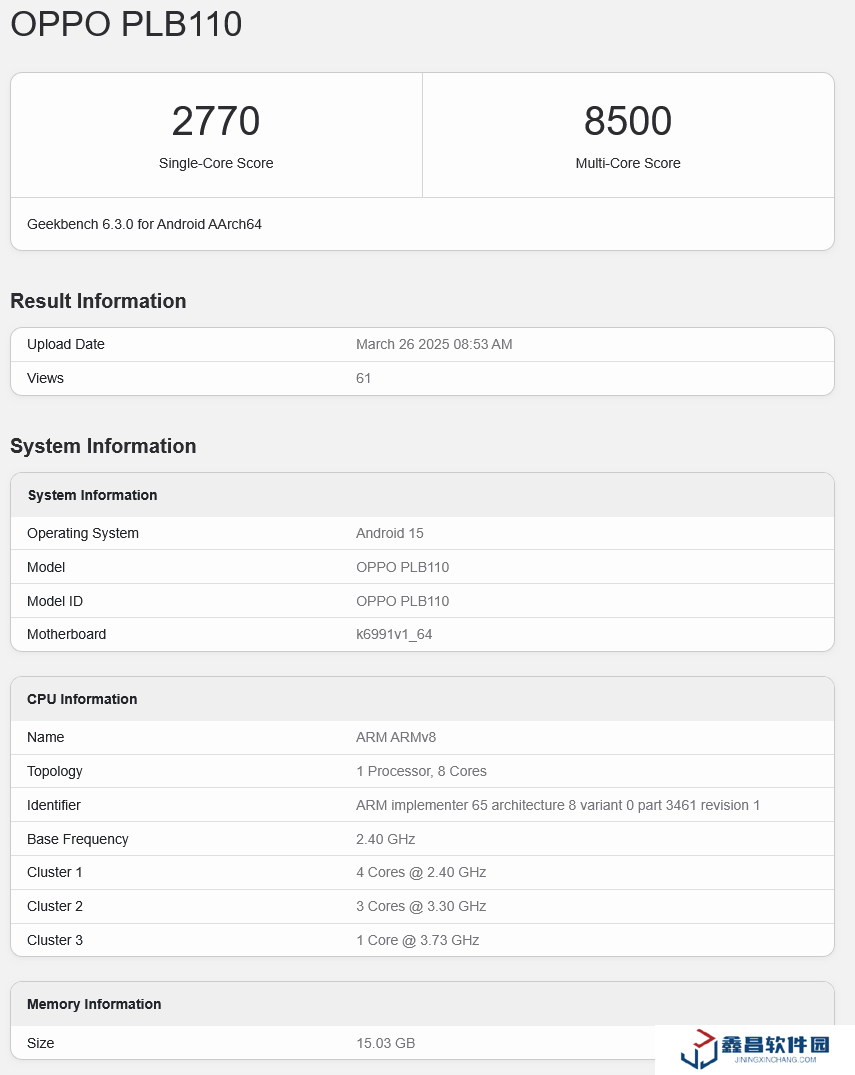The width and height of the screenshot is (855, 1075).
Task: Click the ARM ARMv8 CPU name value
Action: [396, 737]
